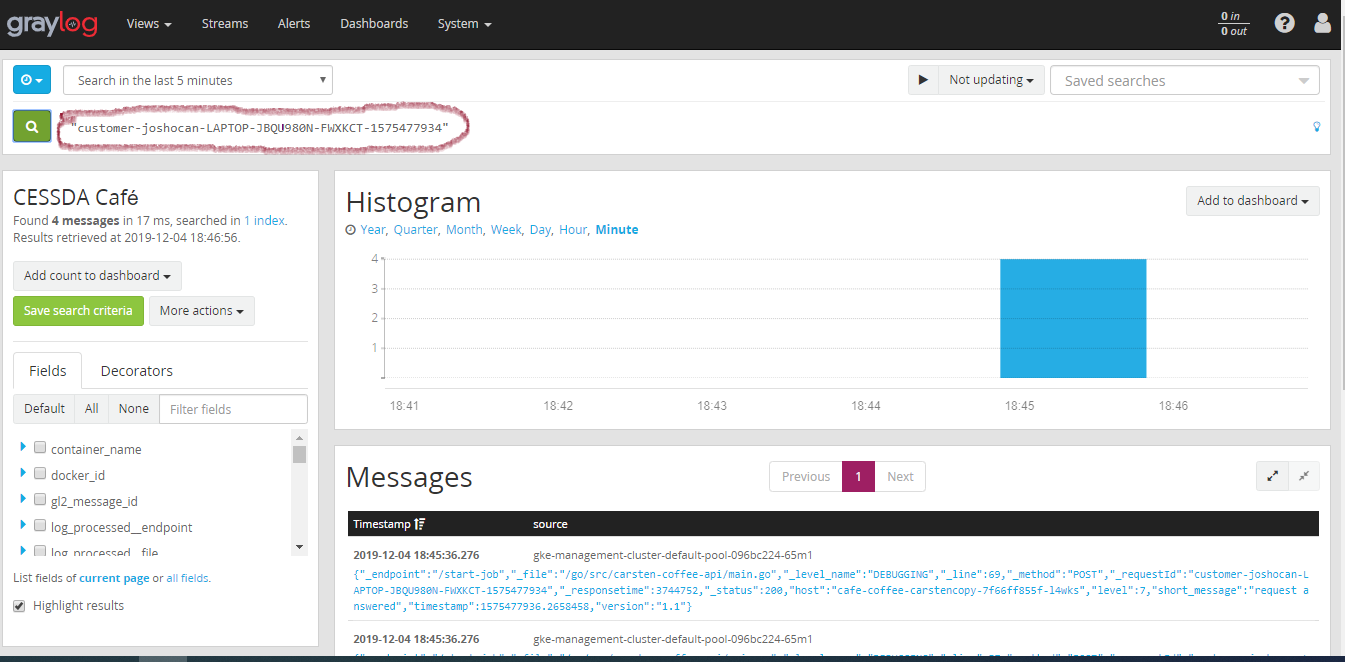Check the container_name field checkbox

[x=40, y=448]
